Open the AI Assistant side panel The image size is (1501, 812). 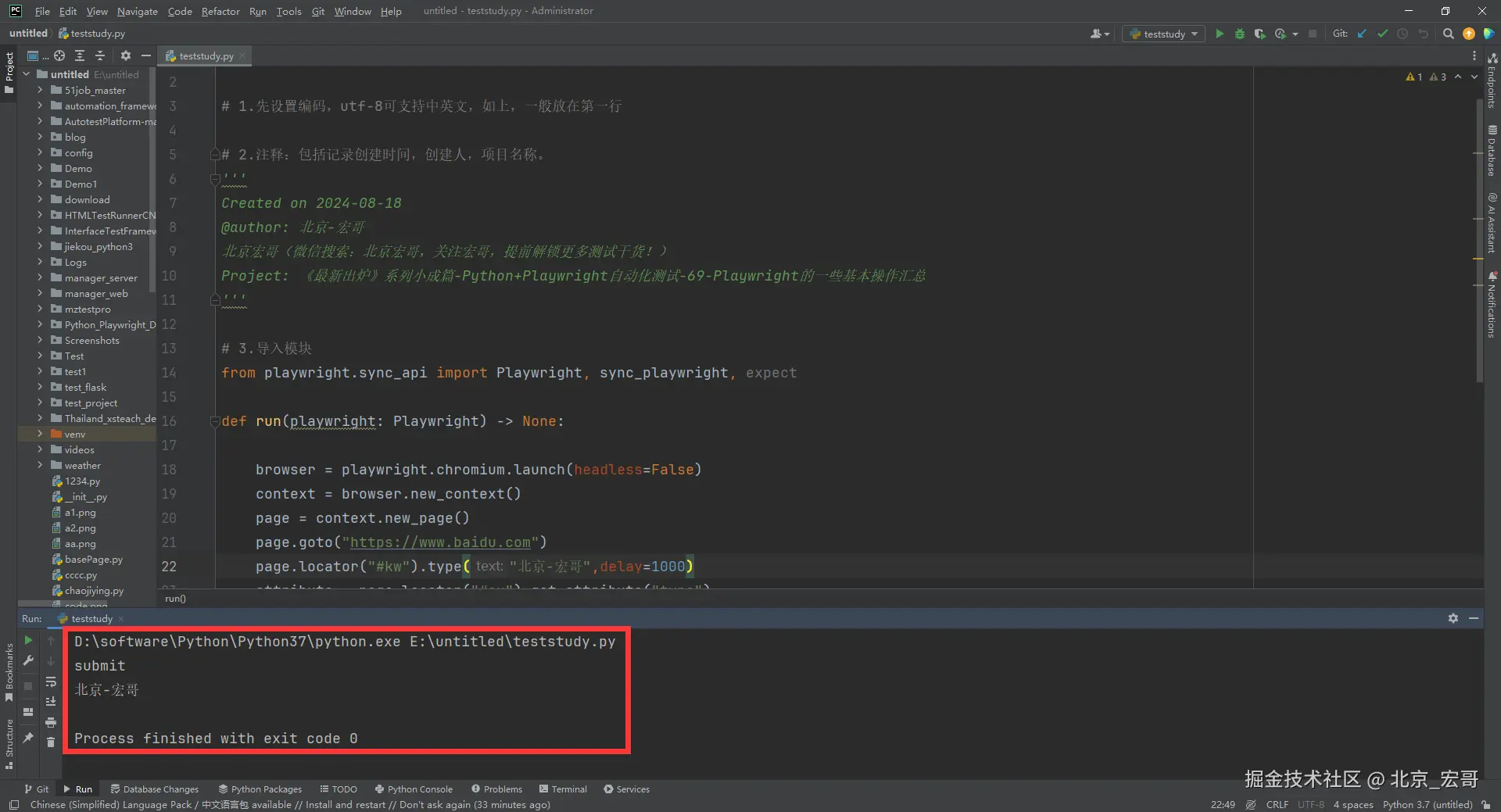click(x=1492, y=223)
